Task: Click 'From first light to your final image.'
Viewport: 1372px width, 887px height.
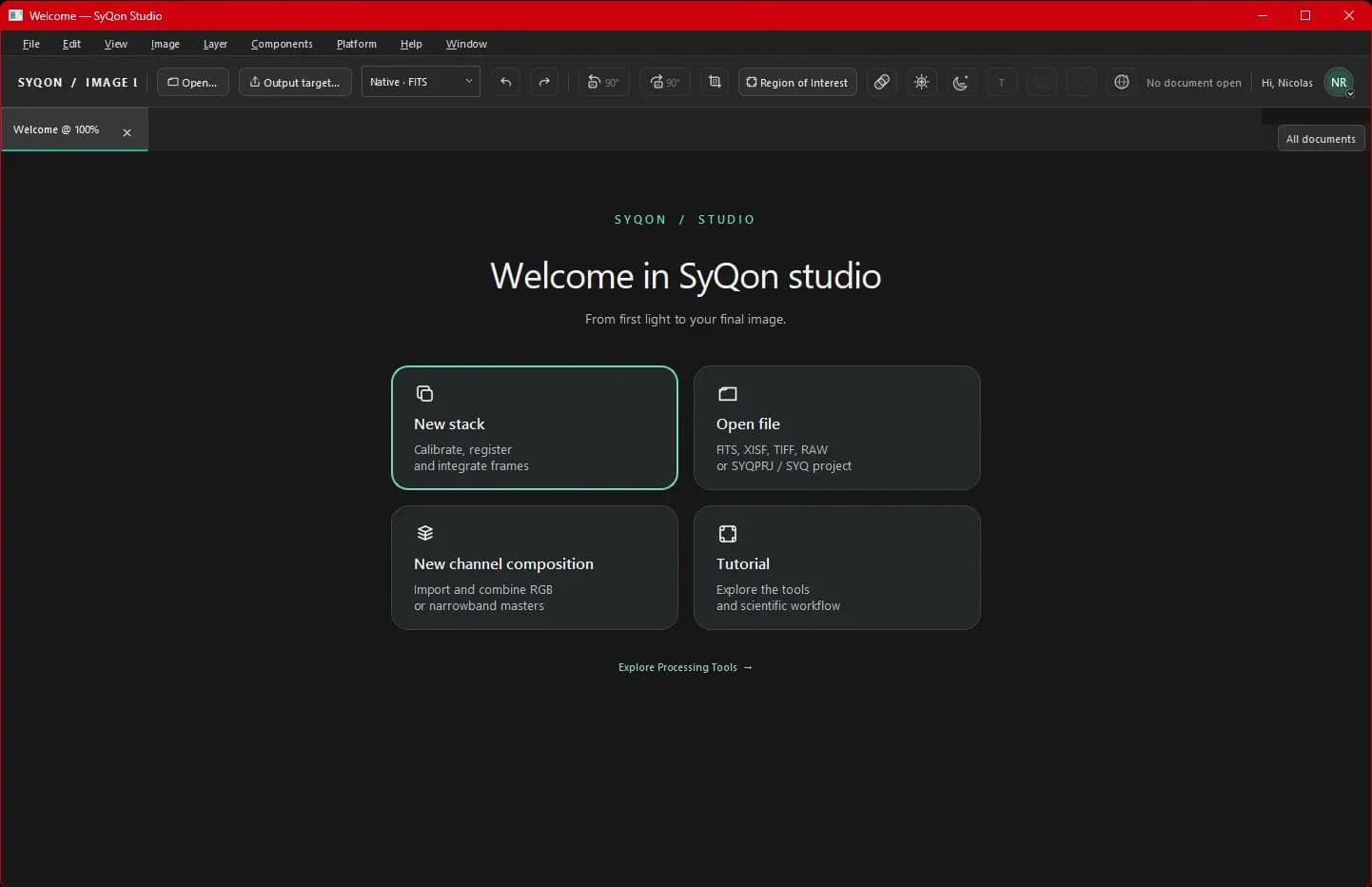Action: tap(686, 319)
